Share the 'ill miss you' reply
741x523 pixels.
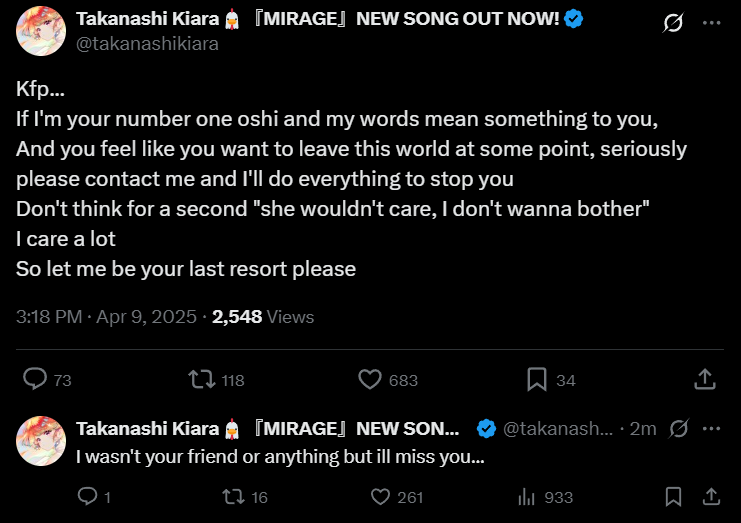711,496
